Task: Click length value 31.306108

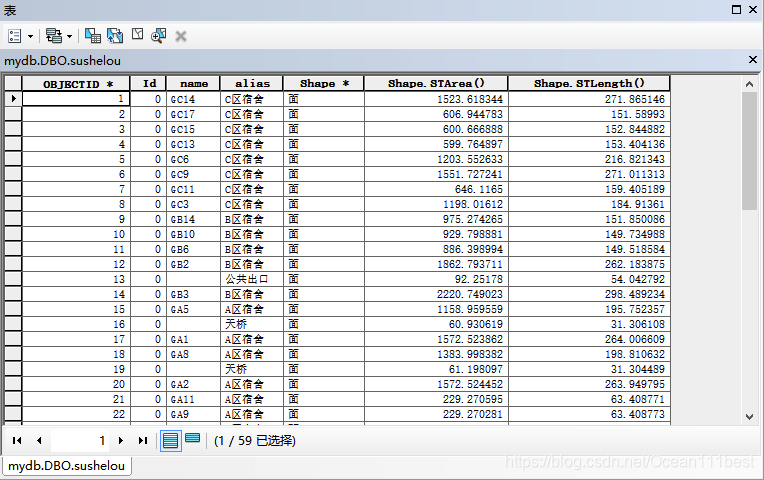Action: (589, 325)
